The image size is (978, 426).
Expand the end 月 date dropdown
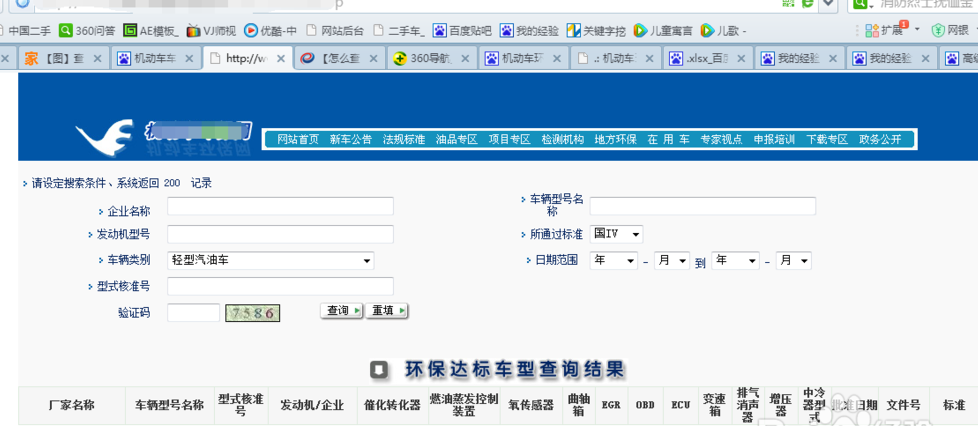pyautogui.click(x=793, y=261)
